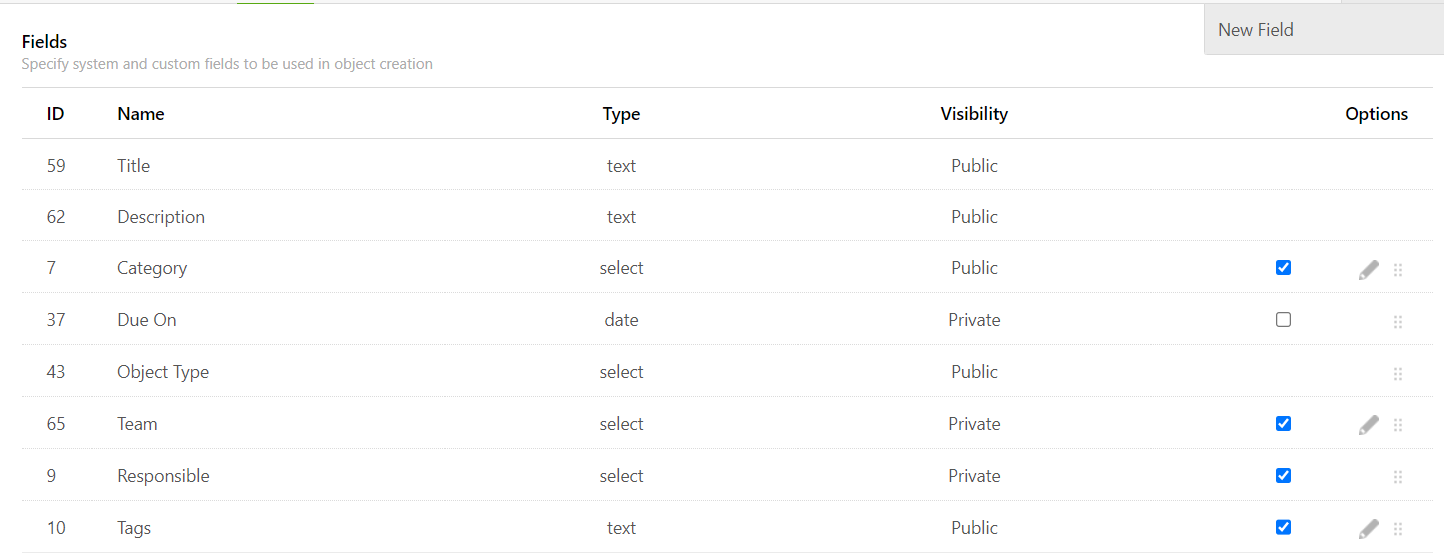The width and height of the screenshot is (1444, 556).
Task: Click drag handle icon in Tags row
Action: 1398,529
